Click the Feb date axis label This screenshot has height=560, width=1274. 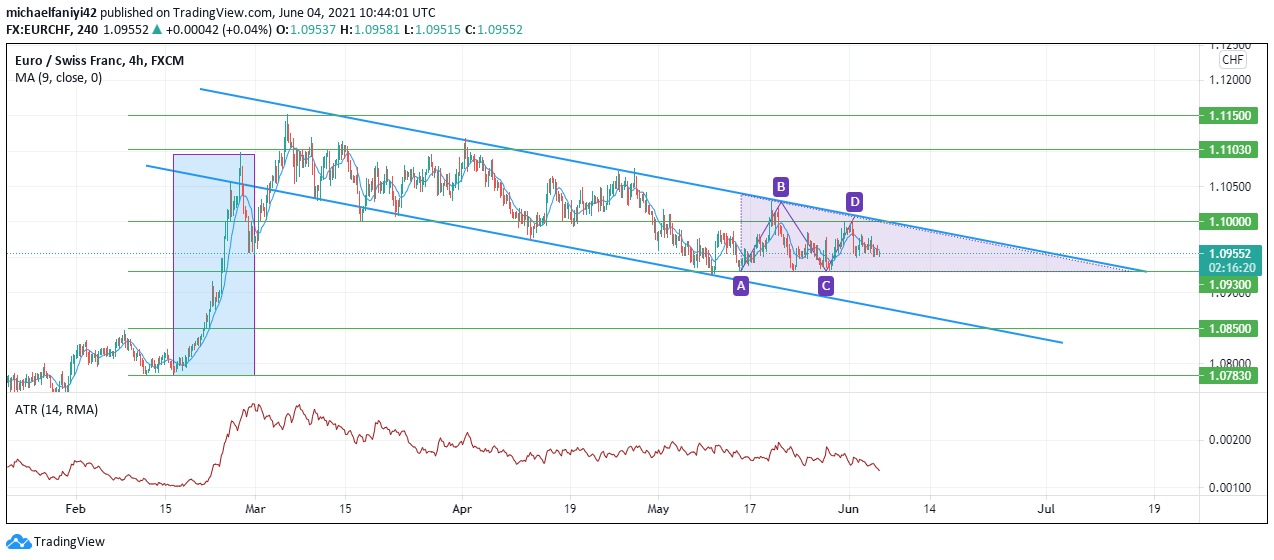point(76,509)
